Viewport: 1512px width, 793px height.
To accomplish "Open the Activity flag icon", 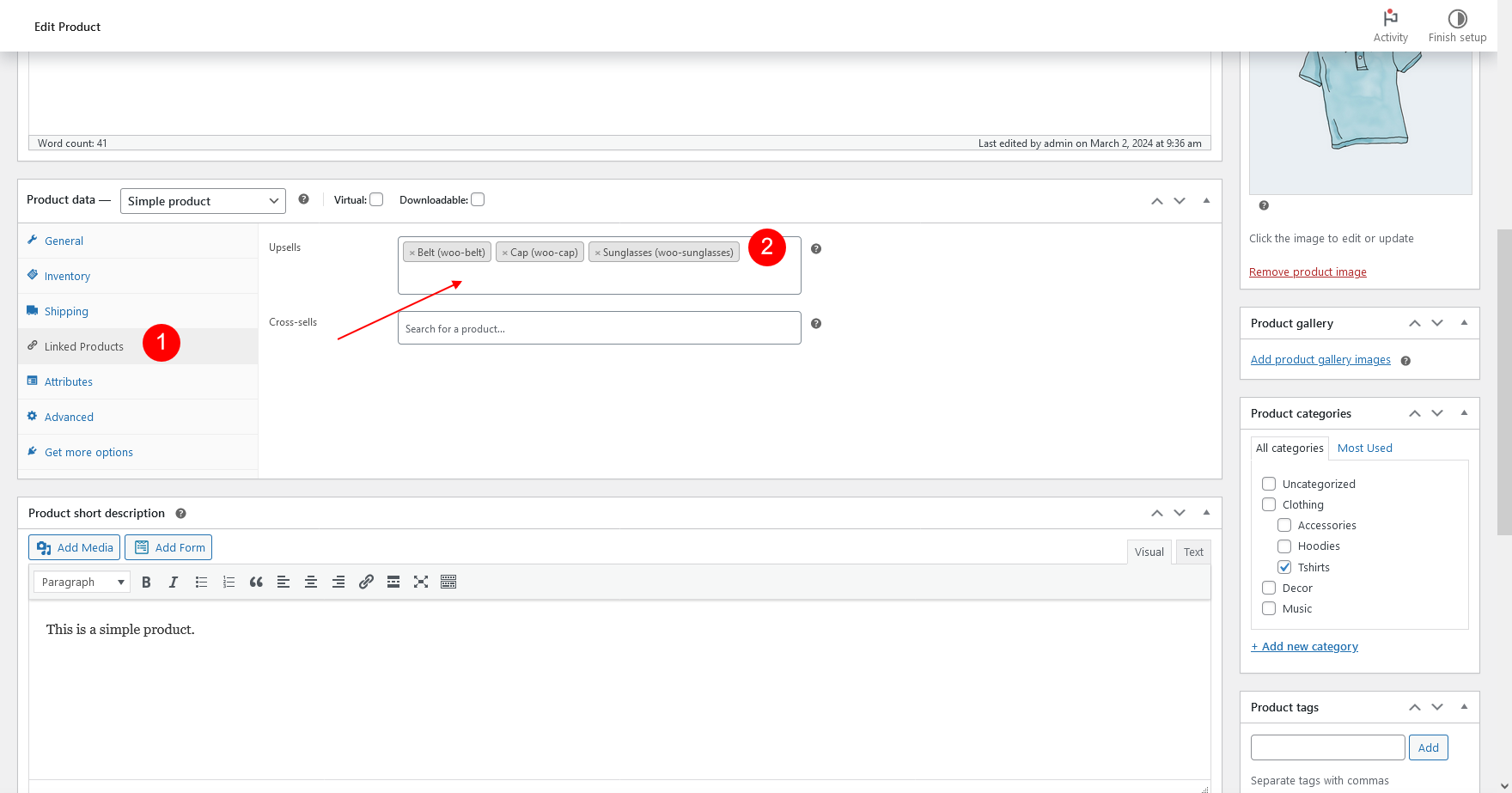I will 1390,18.
